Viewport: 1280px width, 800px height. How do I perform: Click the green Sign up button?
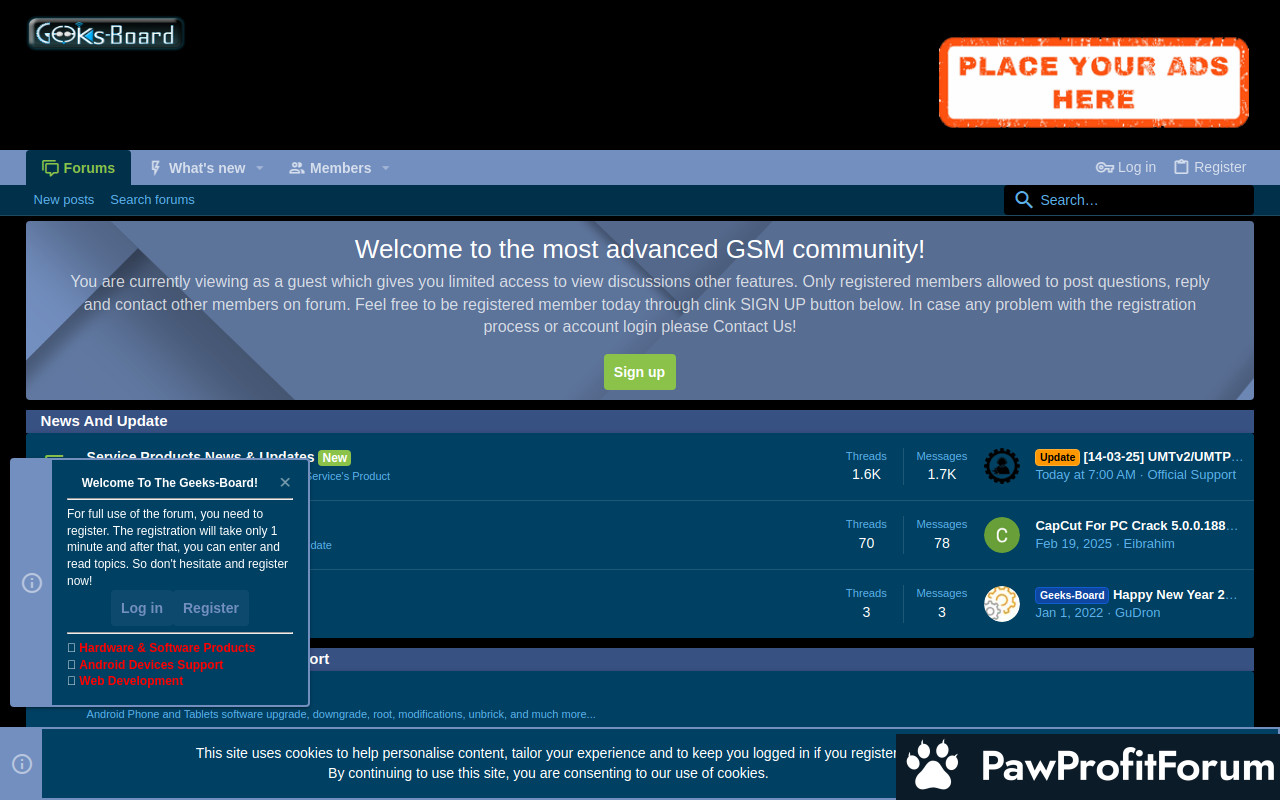tap(639, 372)
